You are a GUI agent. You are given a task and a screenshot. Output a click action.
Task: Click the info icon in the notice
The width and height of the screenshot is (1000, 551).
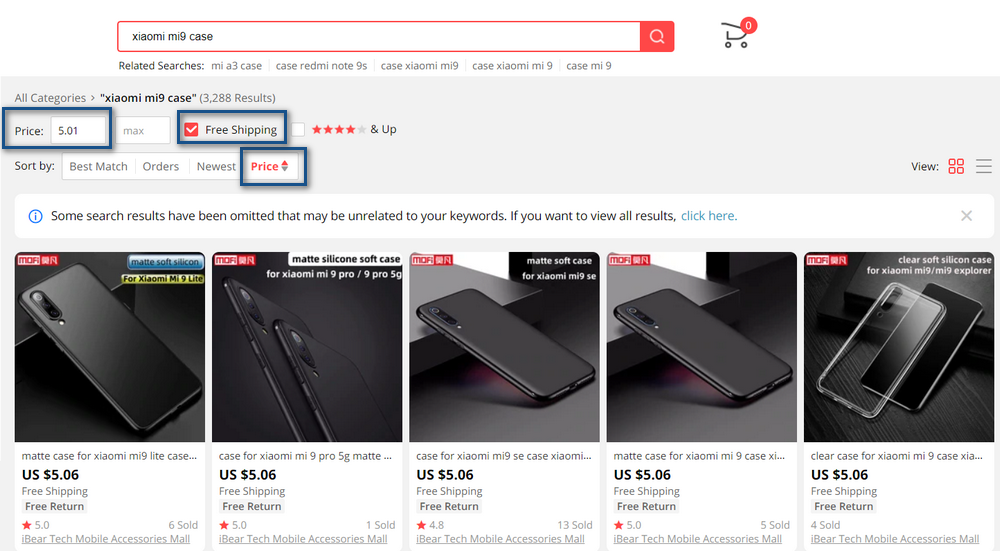coord(35,216)
